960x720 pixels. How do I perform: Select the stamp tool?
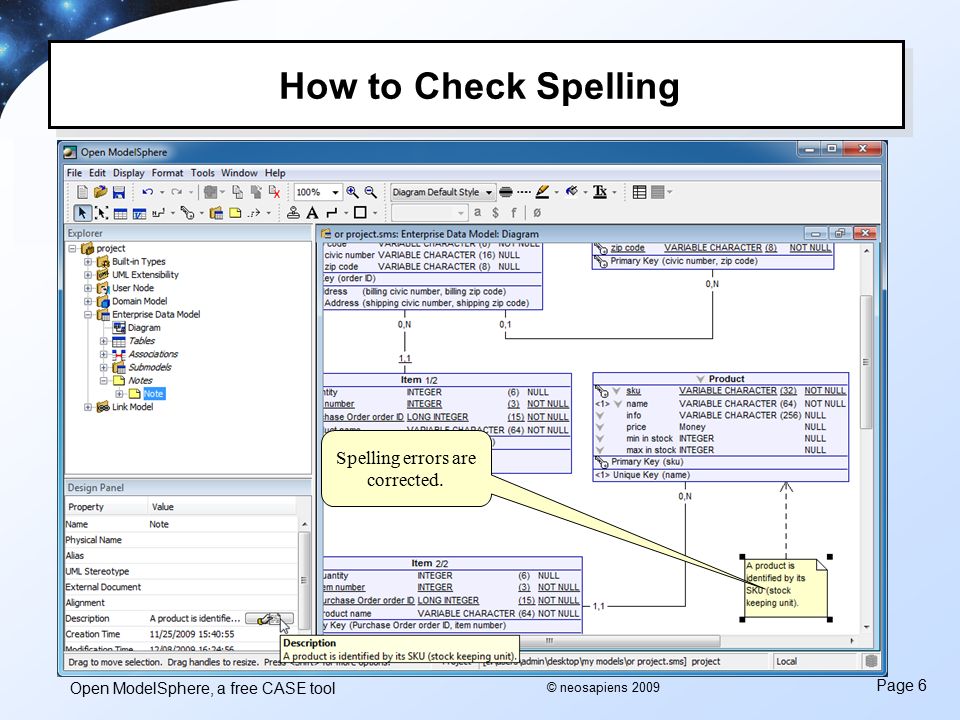[x=293, y=213]
